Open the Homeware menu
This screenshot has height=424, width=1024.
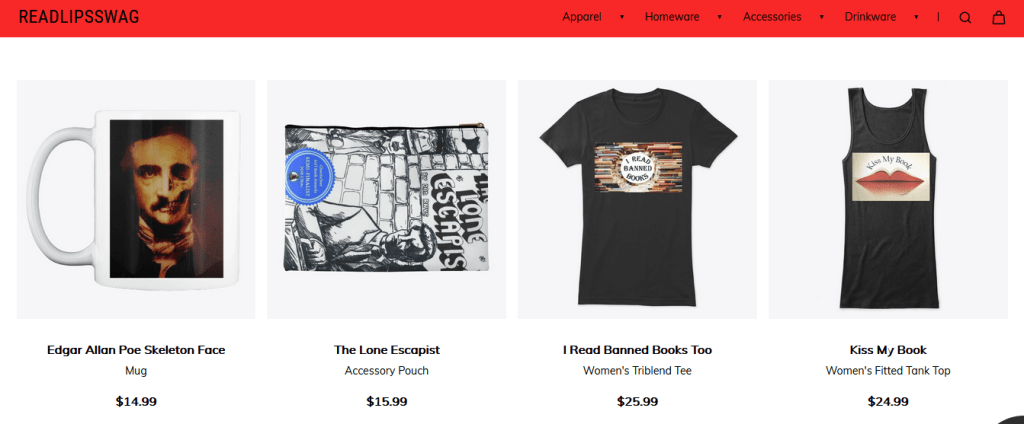click(672, 17)
